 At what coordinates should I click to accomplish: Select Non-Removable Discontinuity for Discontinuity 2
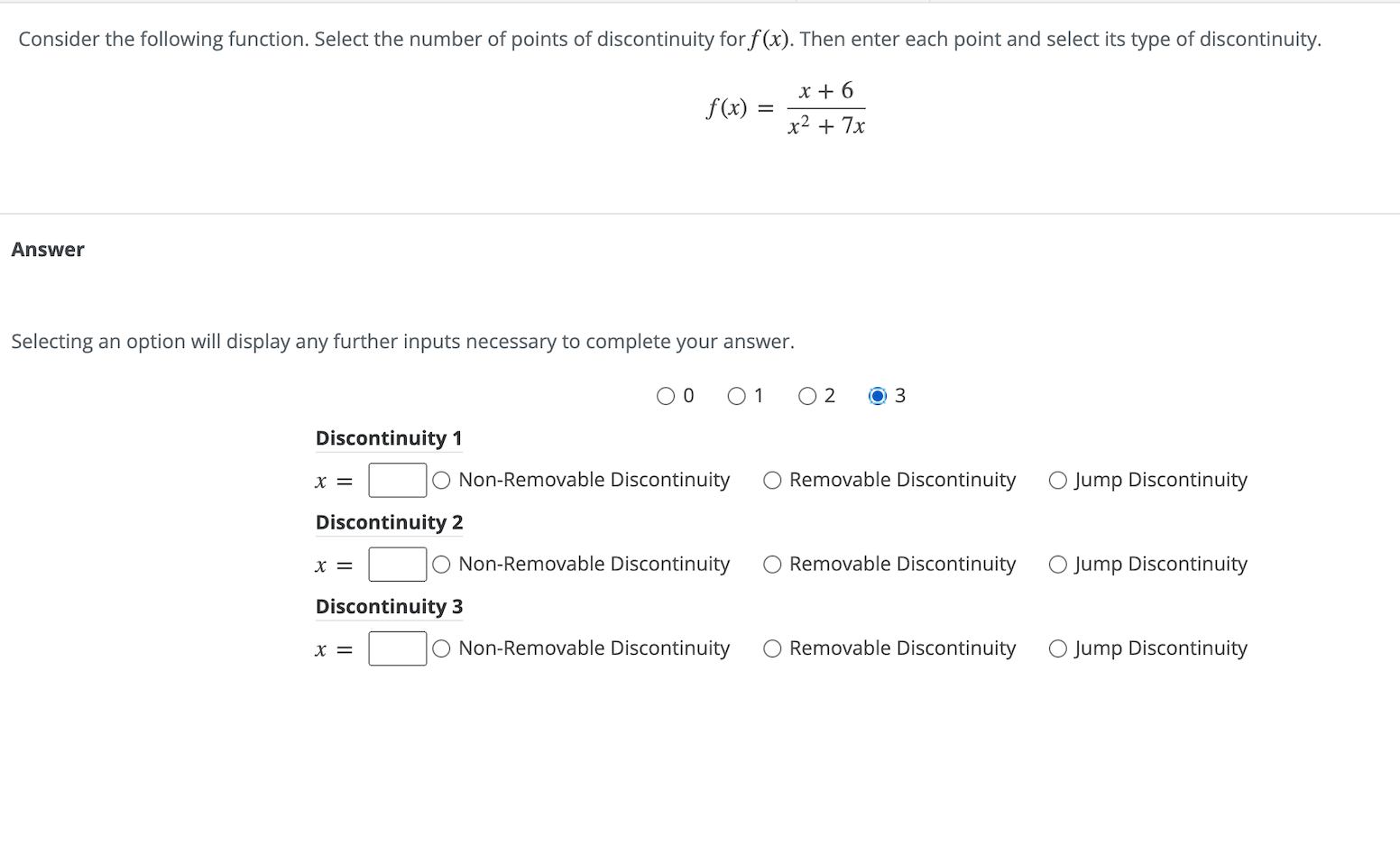440,564
